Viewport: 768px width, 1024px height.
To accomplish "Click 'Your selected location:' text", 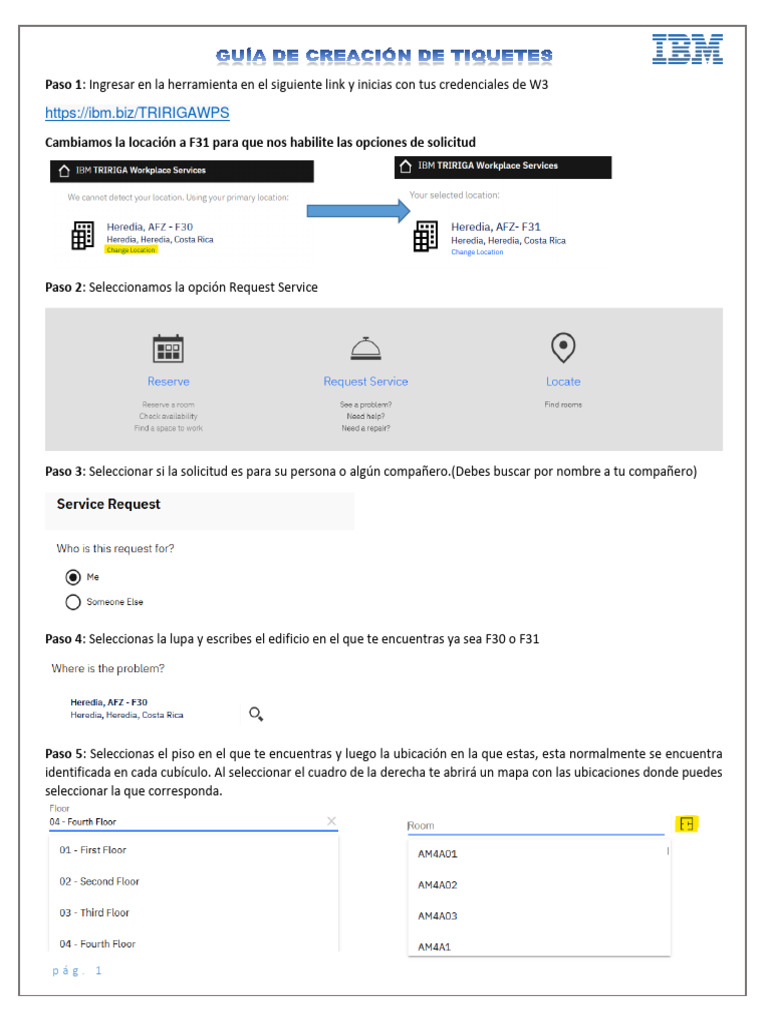I will pos(455,195).
